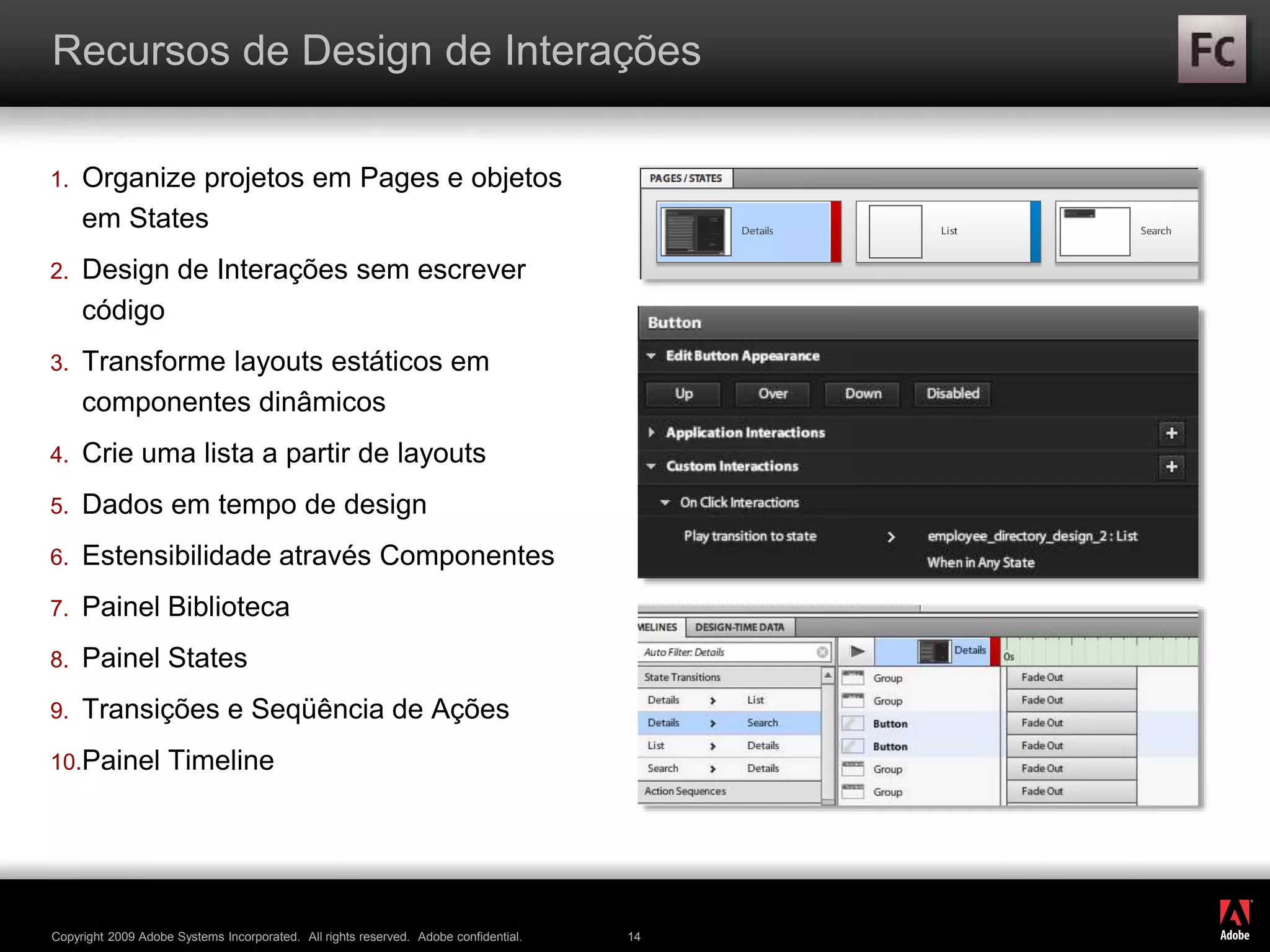The height and width of the screenshot is (952, 1270).
Task: Click the arrow after Play transition to state
Action: click(891, 537)
